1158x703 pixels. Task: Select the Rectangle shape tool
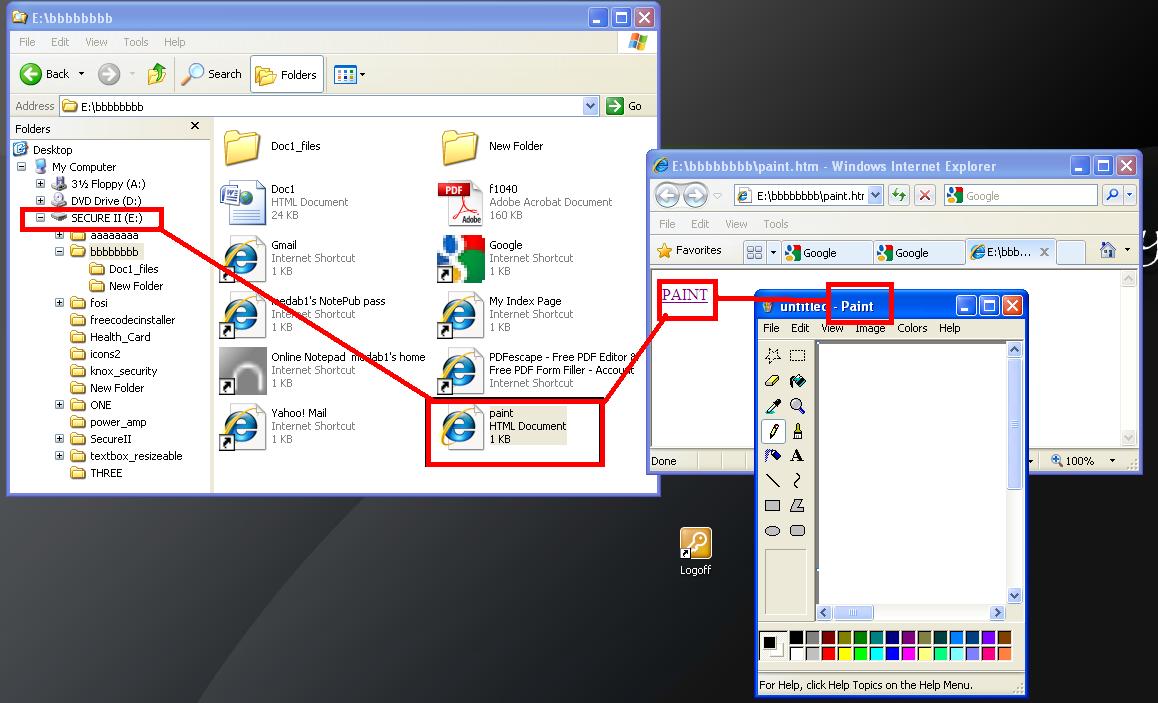(772, 506)
